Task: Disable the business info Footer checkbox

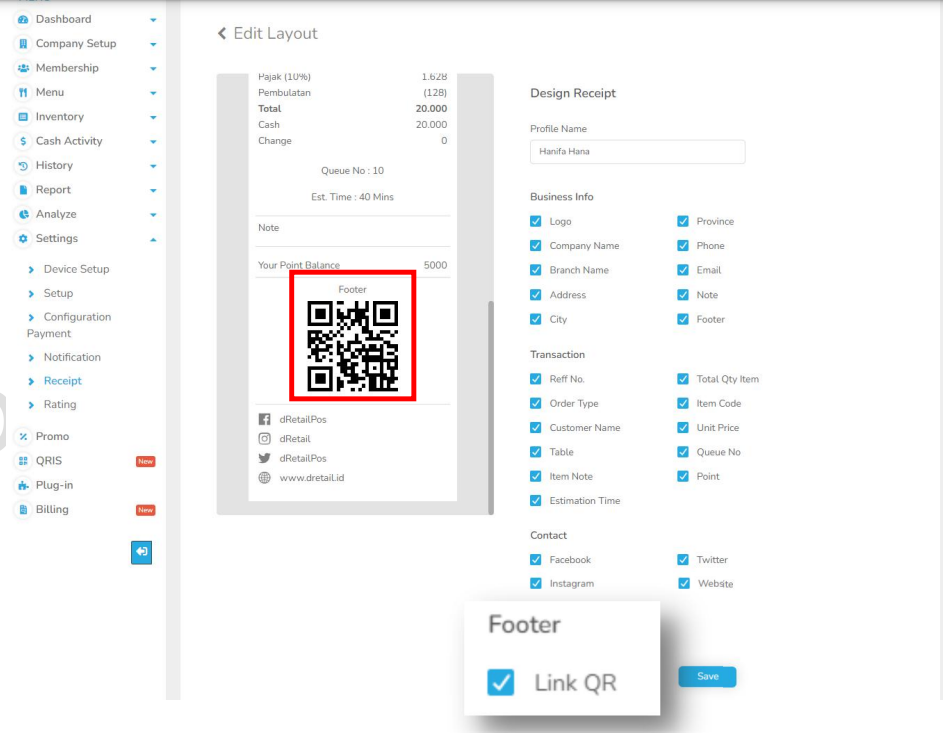Action: click(683, 319)
